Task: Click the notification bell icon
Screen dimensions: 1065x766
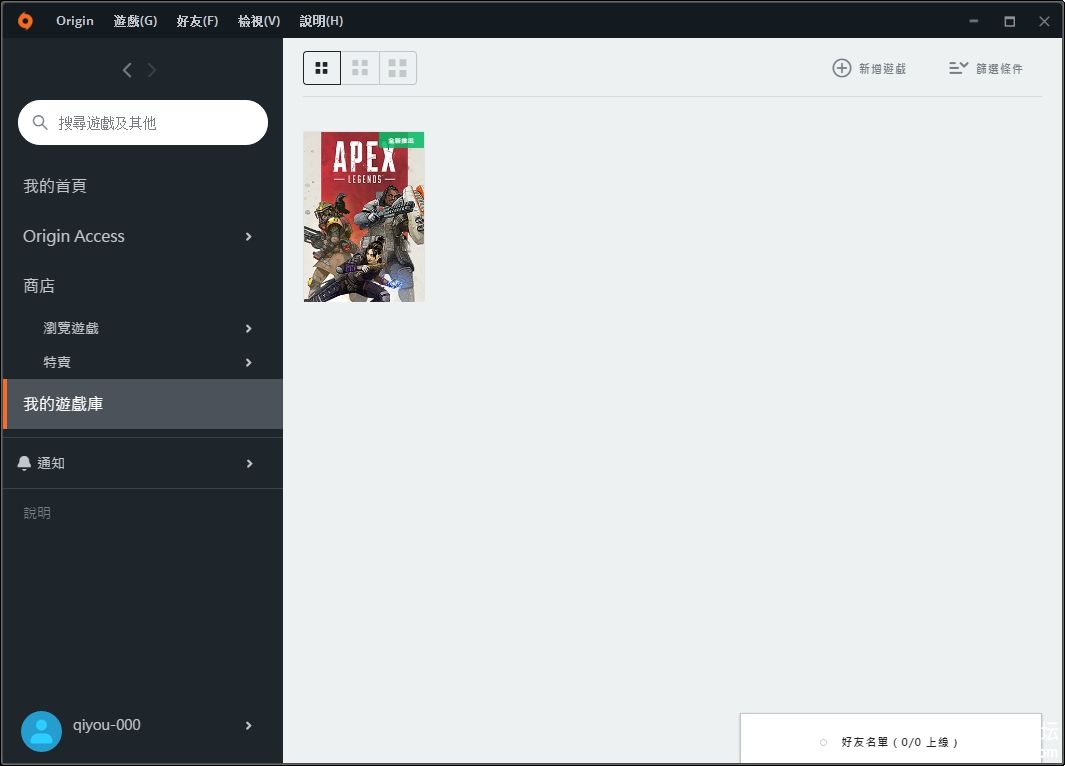Action: (24, 463)
